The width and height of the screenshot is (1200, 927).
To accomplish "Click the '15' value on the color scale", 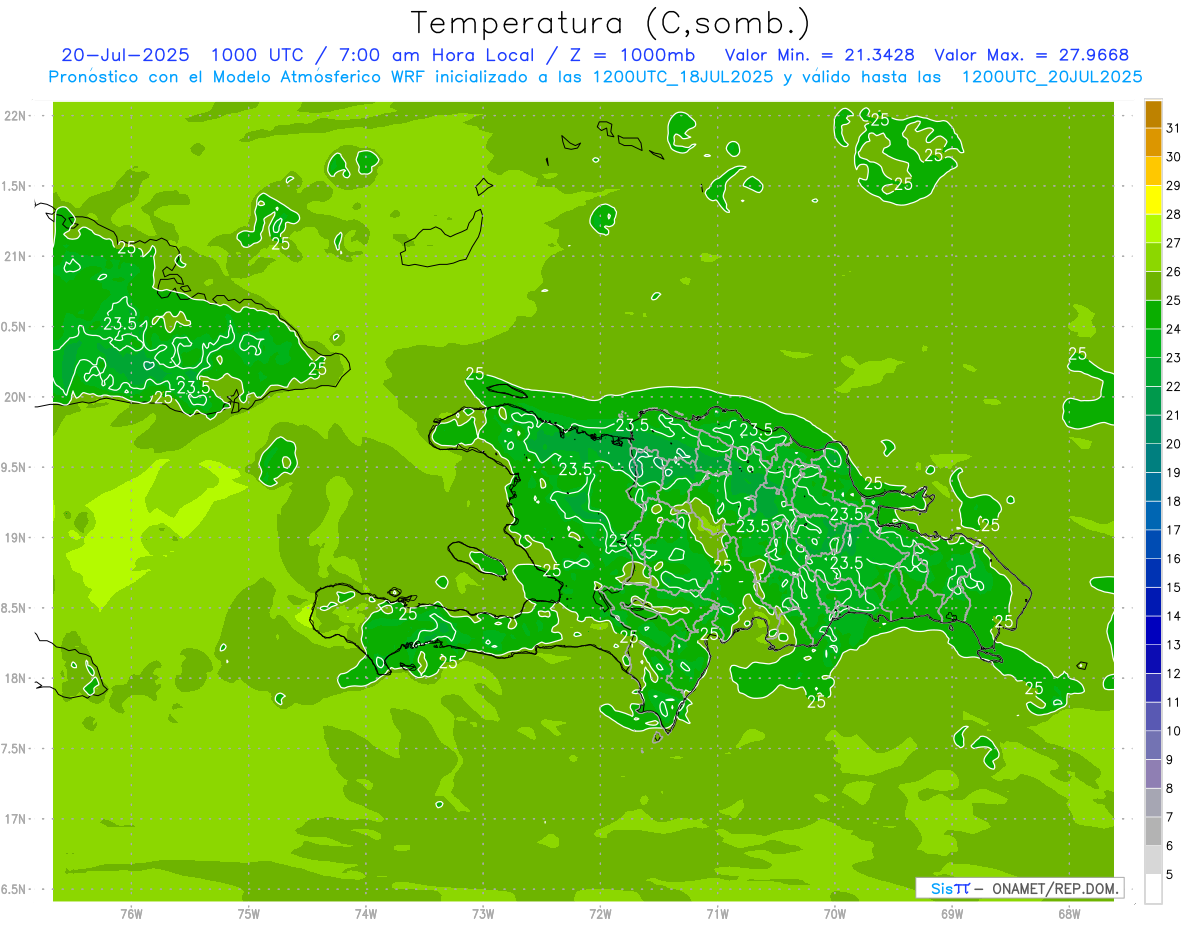I will pyautogui.click(x=1173, y=588).
